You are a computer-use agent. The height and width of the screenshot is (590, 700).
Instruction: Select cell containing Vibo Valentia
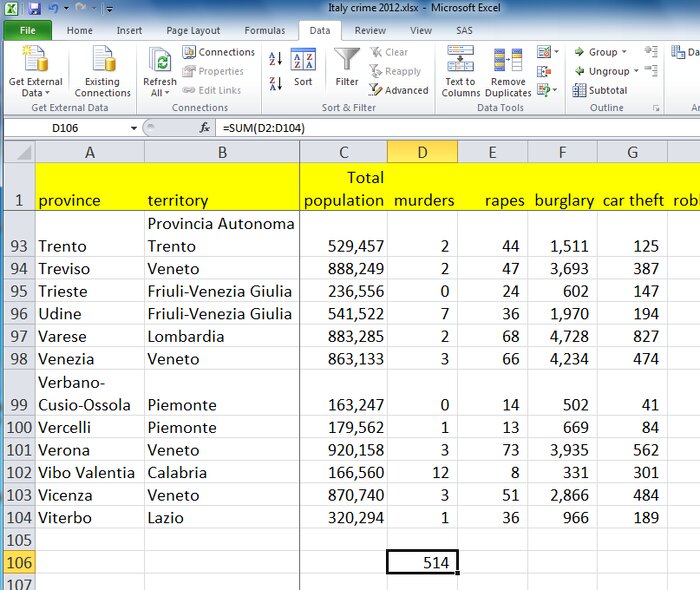coord(89,472)
